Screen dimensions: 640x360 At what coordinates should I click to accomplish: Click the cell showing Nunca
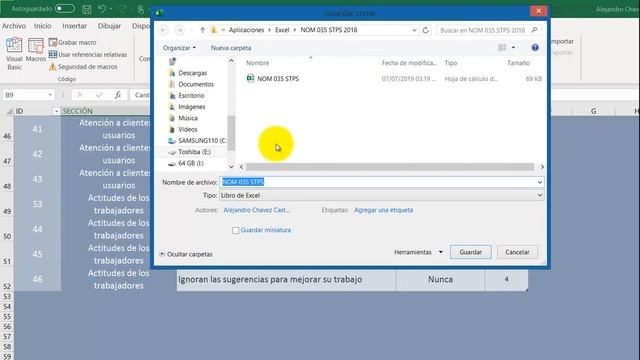coord(440,280)
